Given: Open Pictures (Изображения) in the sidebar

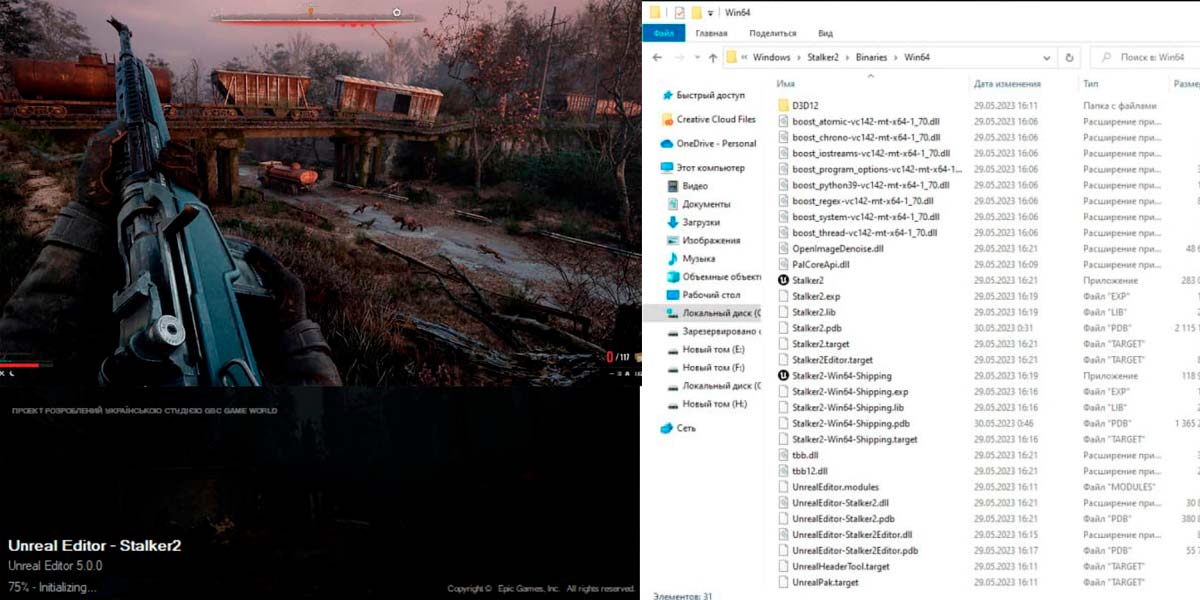Looking at the screenshot, I should (703, 240).
